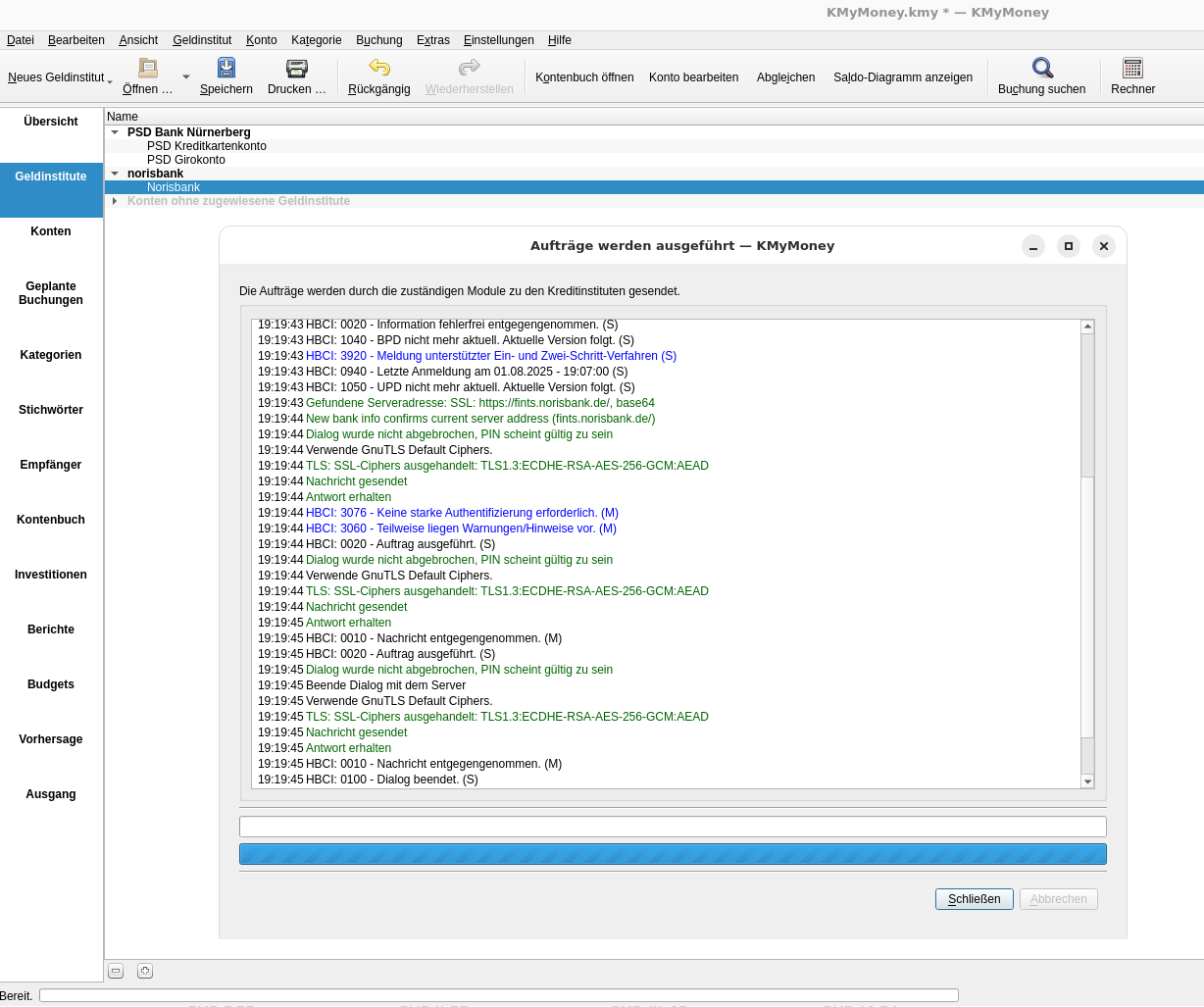Open the Einstellungen menu
This screenshot has height=1007, width=1204.
(x=499, y=40)
